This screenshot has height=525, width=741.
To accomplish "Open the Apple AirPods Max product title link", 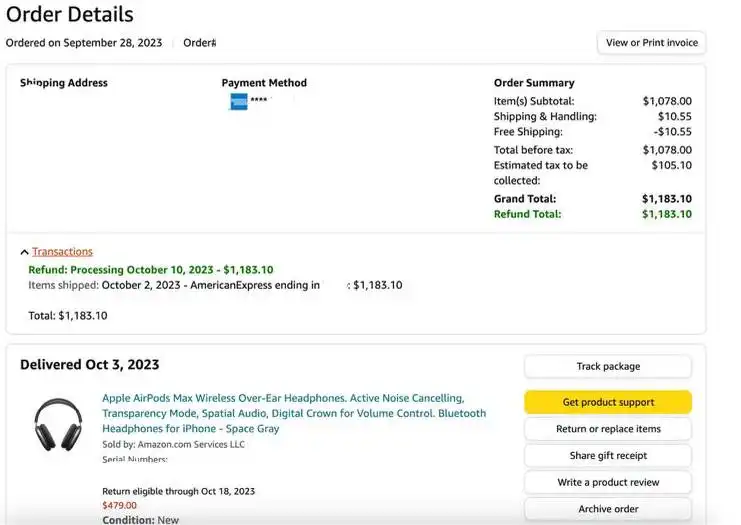I will pyautogui.click(x=294, y=413).
